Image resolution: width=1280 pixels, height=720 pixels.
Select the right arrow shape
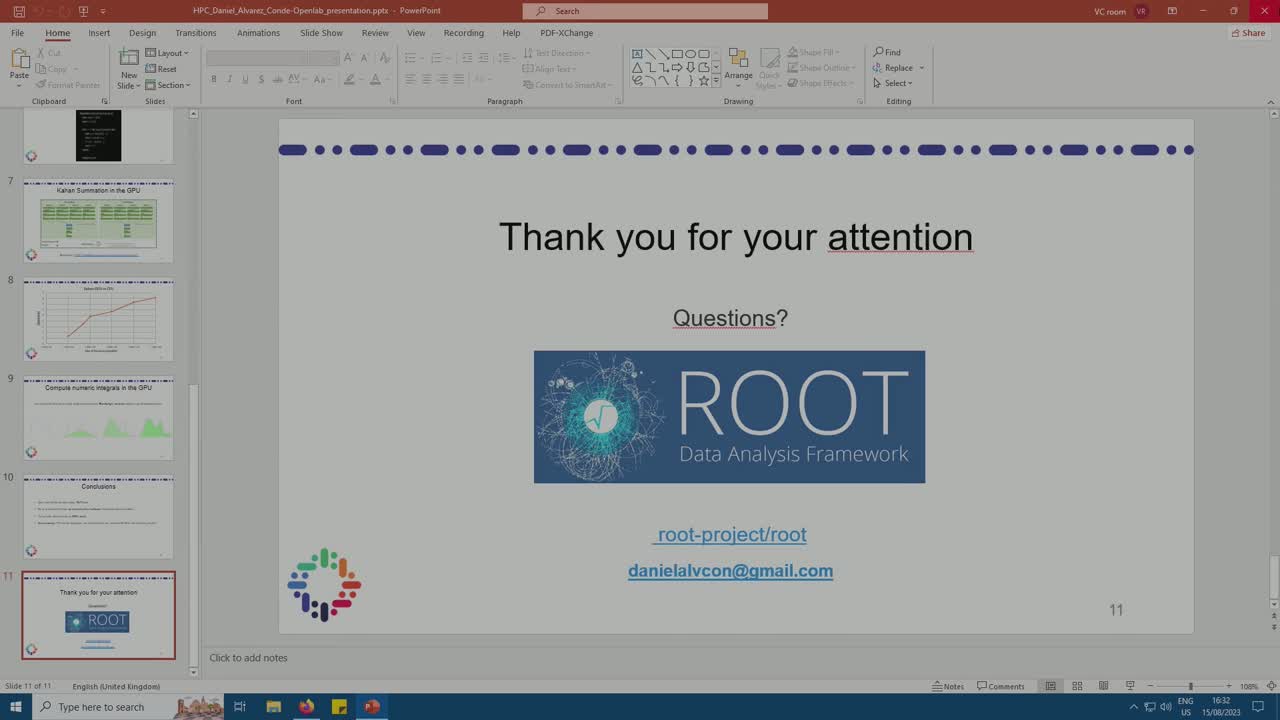[x=677, y=67]
